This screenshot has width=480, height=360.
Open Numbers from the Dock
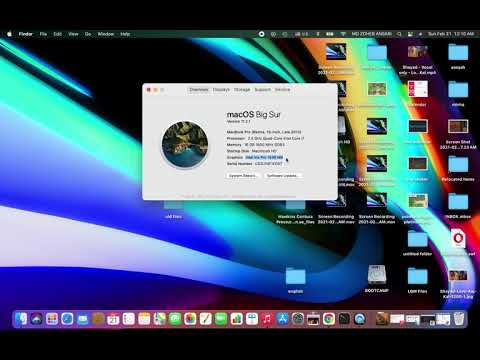pyautogui.click(x=236, y=319)
